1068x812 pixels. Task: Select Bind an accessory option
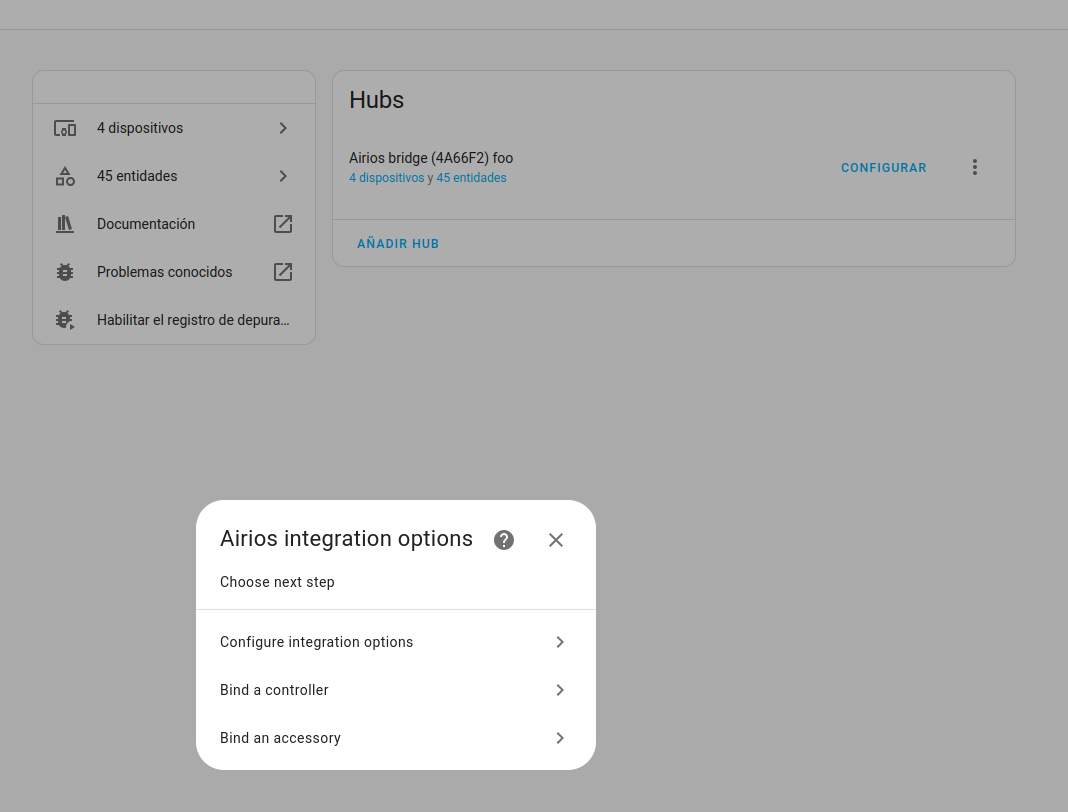point(280,738)
